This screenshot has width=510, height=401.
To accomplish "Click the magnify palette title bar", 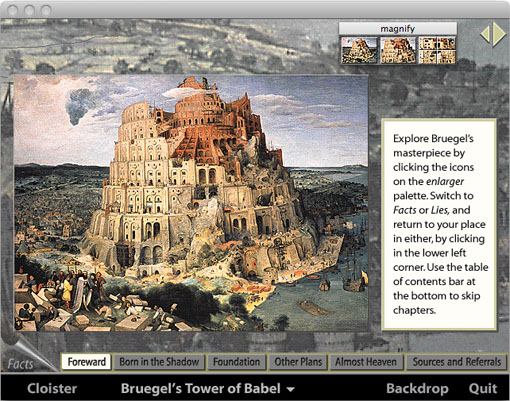I will pos(398,29).
